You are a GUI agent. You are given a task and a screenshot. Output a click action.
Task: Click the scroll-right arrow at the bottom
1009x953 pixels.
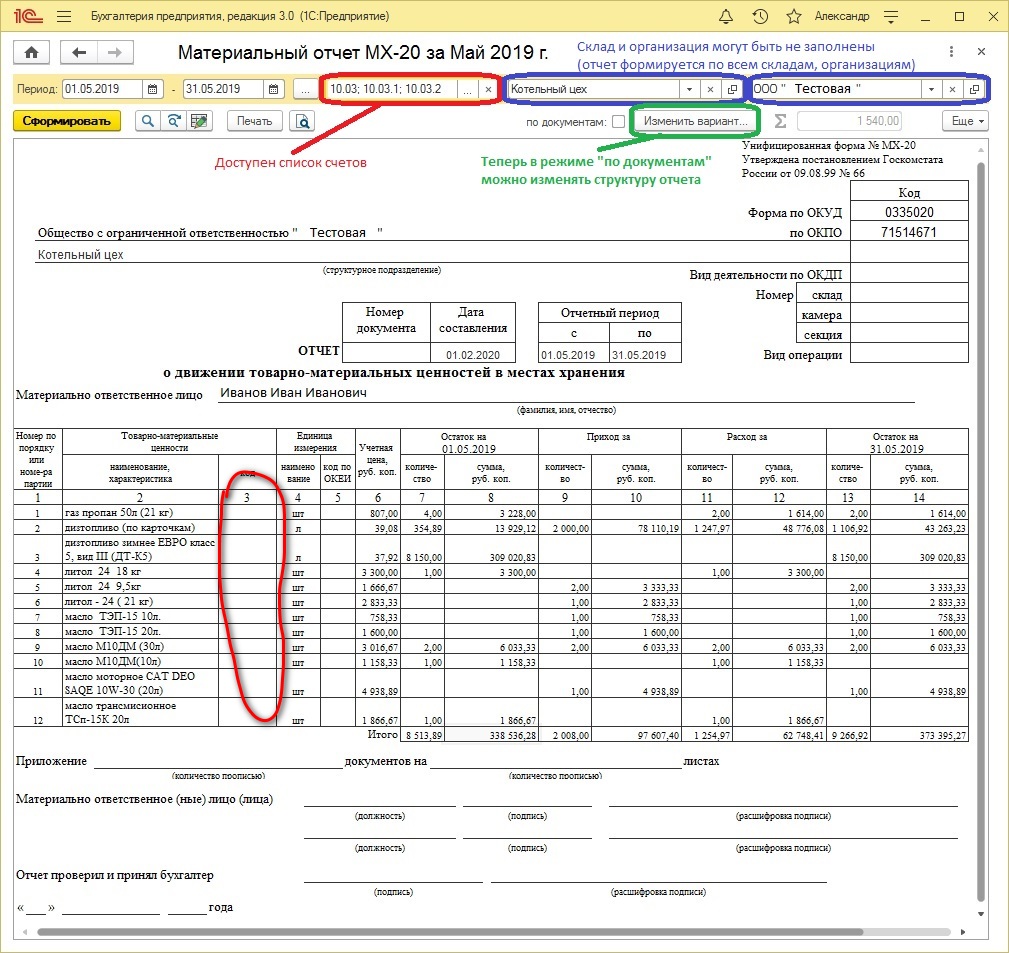(963, 932)
